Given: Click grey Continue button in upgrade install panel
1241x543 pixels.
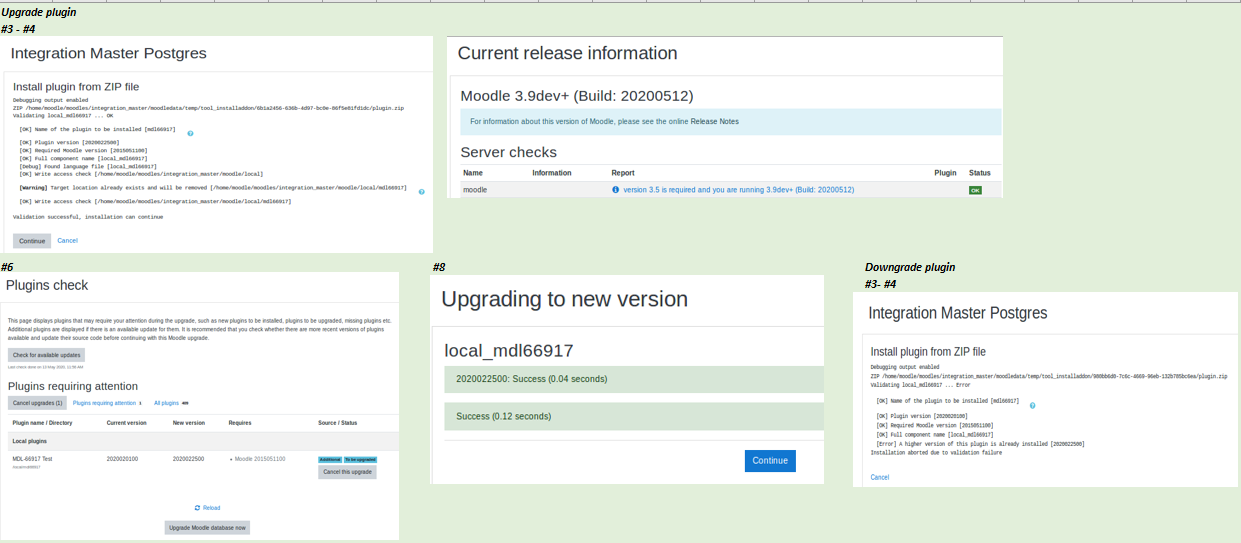Looking at the screenshot, I should tap(32, 241).
